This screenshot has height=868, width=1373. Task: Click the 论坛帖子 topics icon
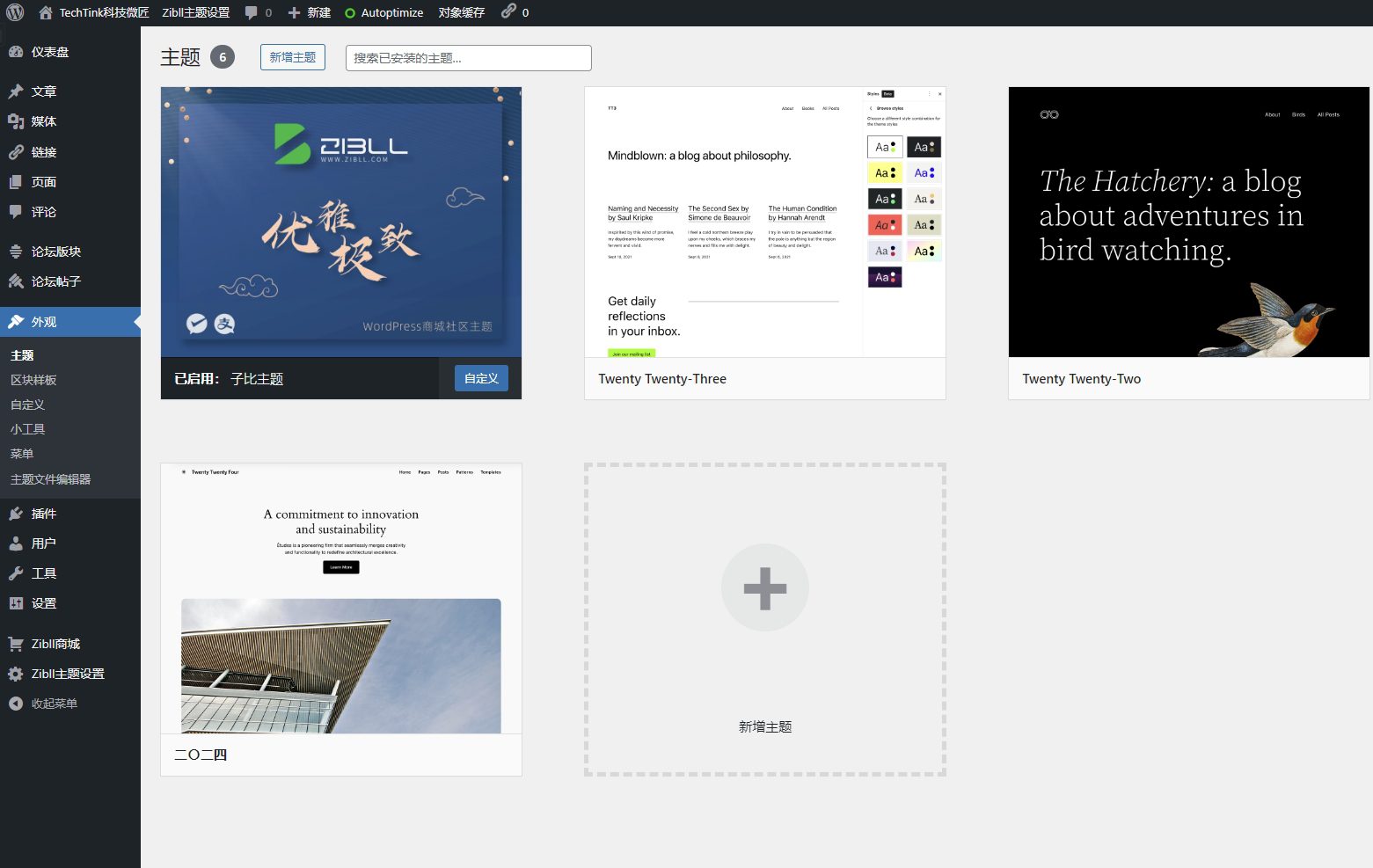(x=16, y=281)
